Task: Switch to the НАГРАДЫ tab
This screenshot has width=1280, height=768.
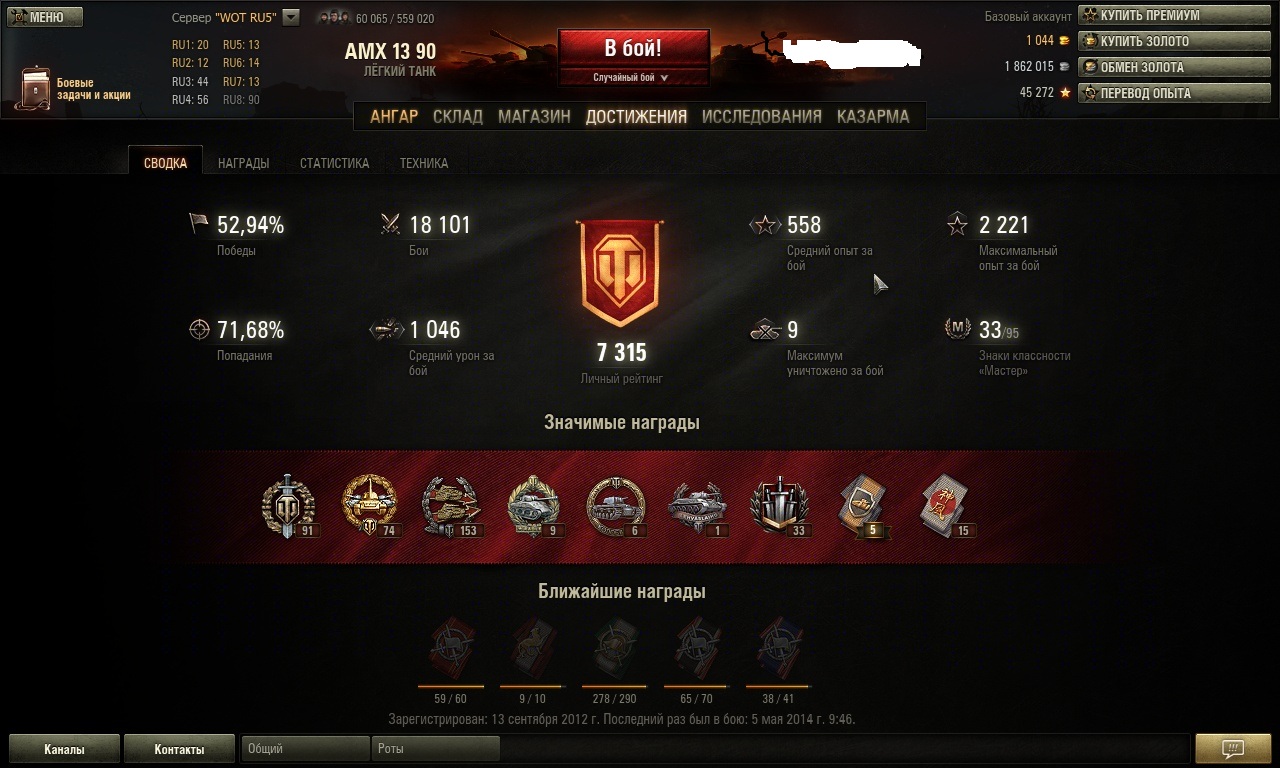Action: (243, 163)
